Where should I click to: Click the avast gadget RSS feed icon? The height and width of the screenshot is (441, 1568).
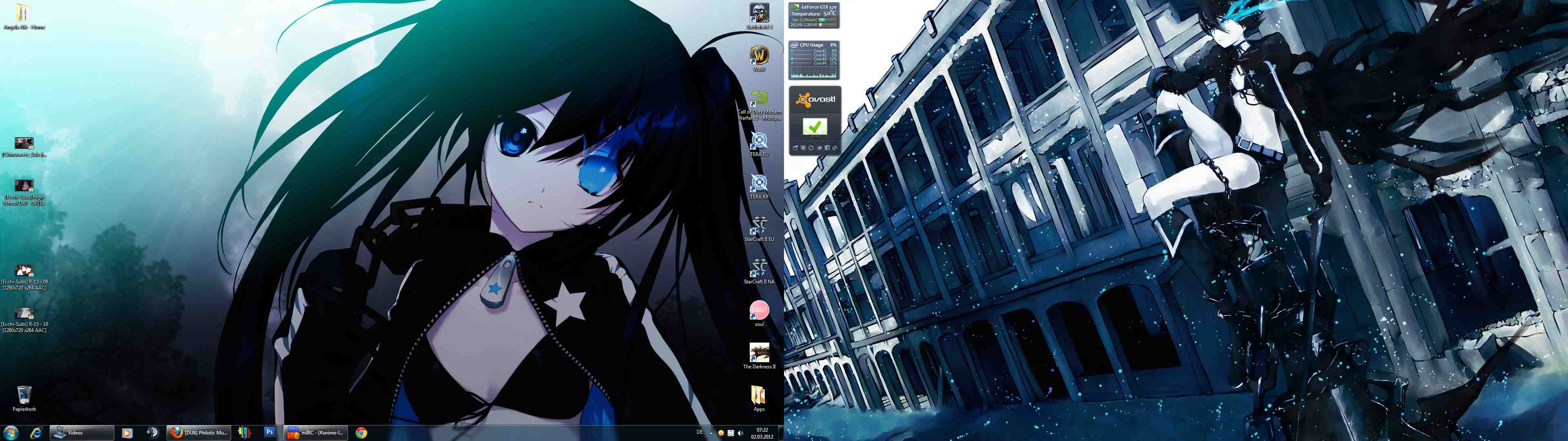[x=835, y=148]
